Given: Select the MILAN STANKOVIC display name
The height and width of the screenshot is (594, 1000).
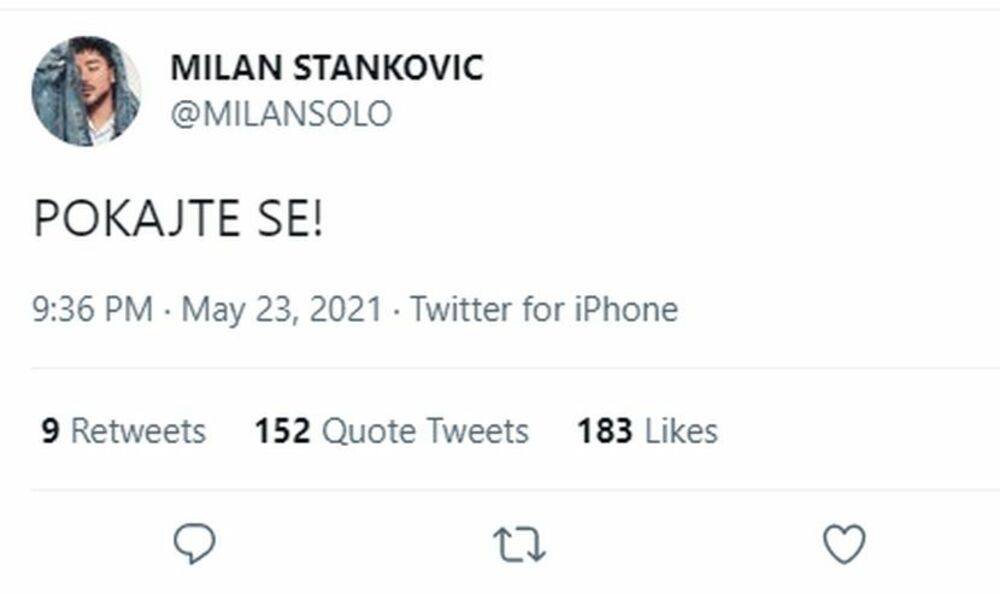Looking at the screenshot, I should click(325, 68).
